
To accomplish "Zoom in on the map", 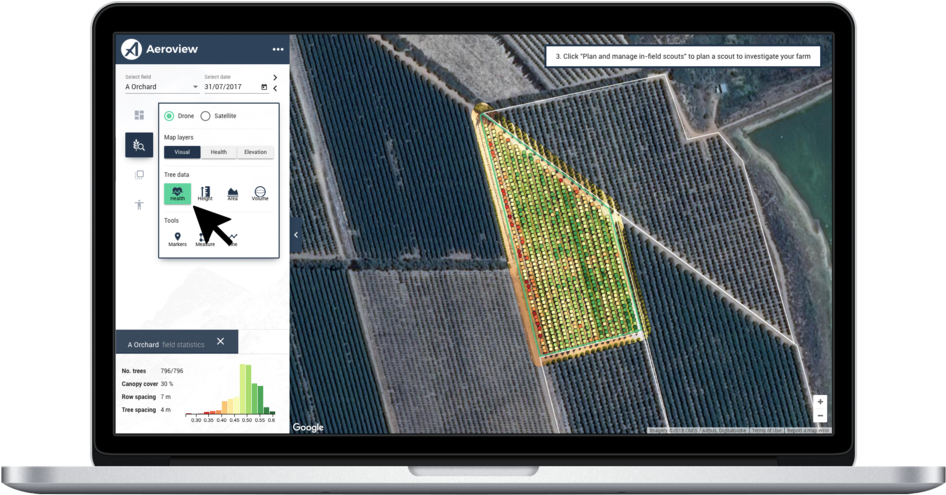I will click(820, 402).
